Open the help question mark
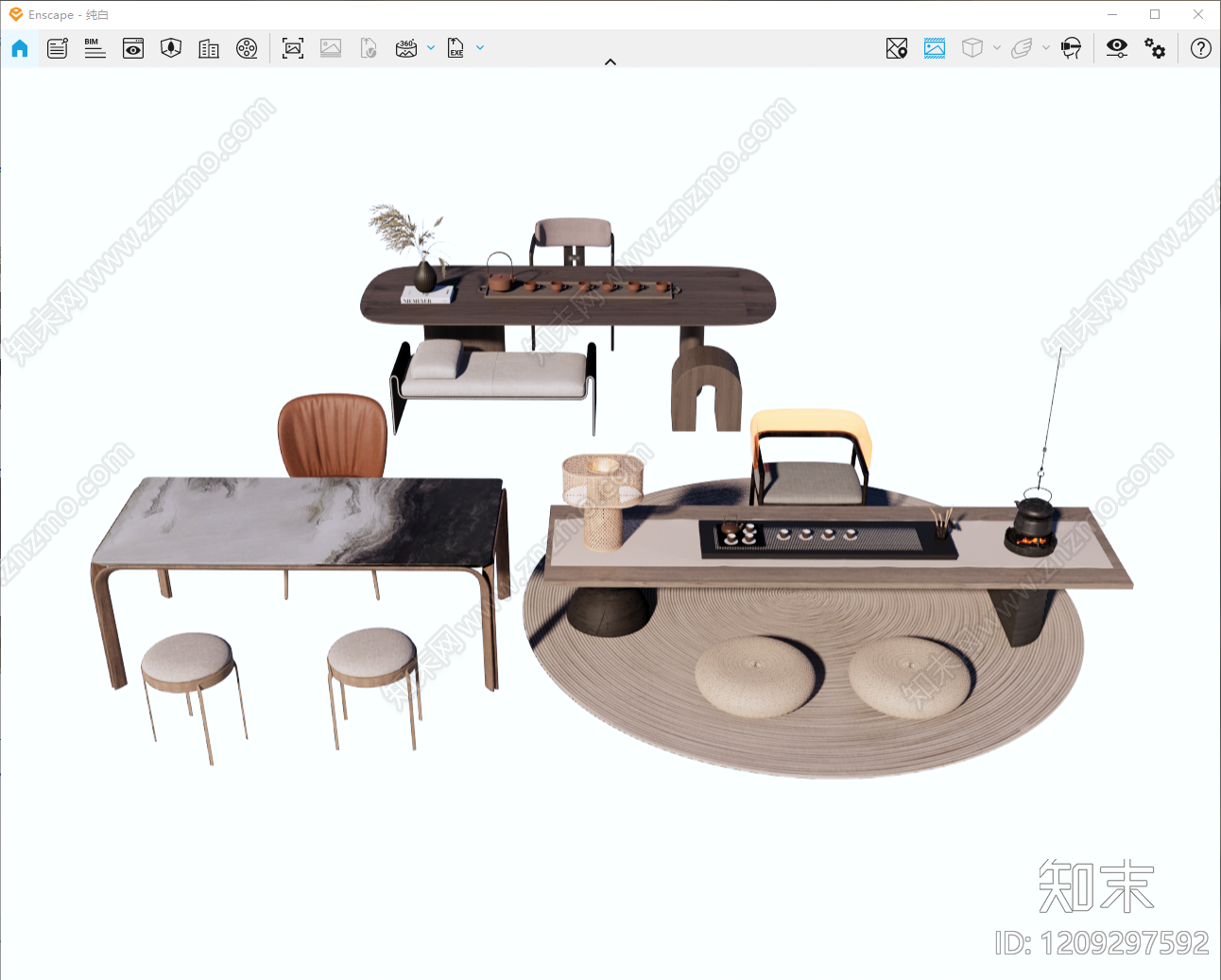 click(x=1200, y=48)
